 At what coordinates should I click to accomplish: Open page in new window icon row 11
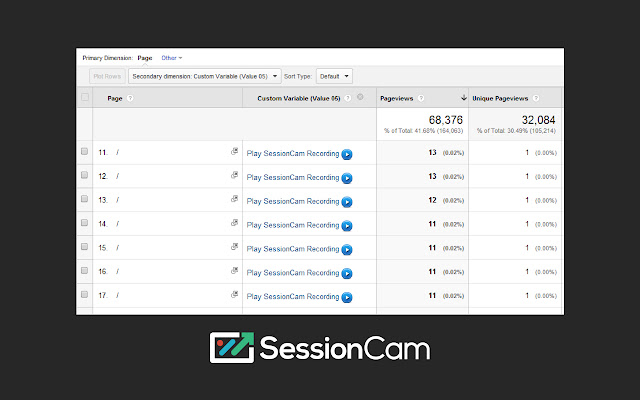pyautogui.click(x=234, y=151)
